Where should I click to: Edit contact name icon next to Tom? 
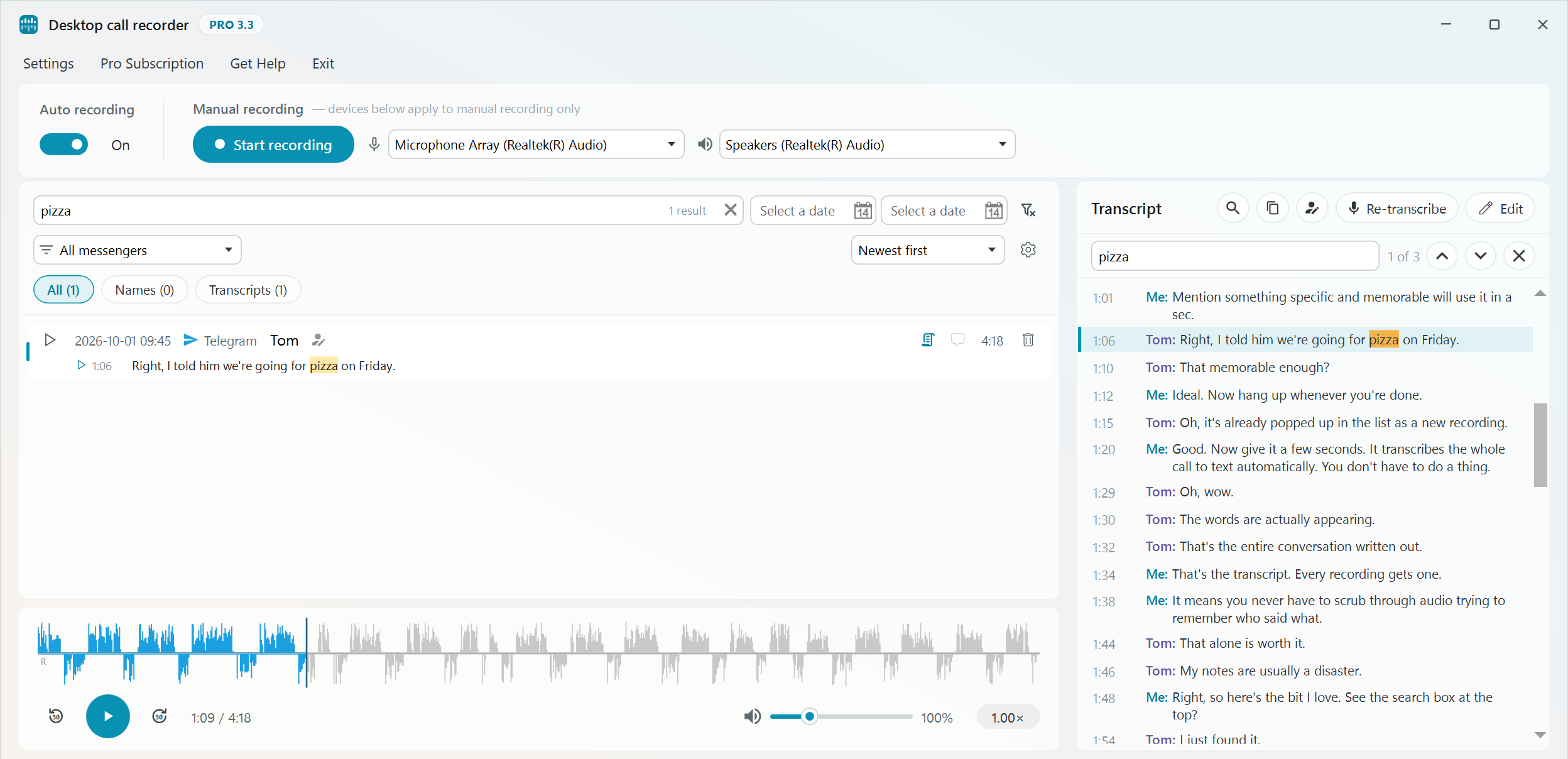318,340
